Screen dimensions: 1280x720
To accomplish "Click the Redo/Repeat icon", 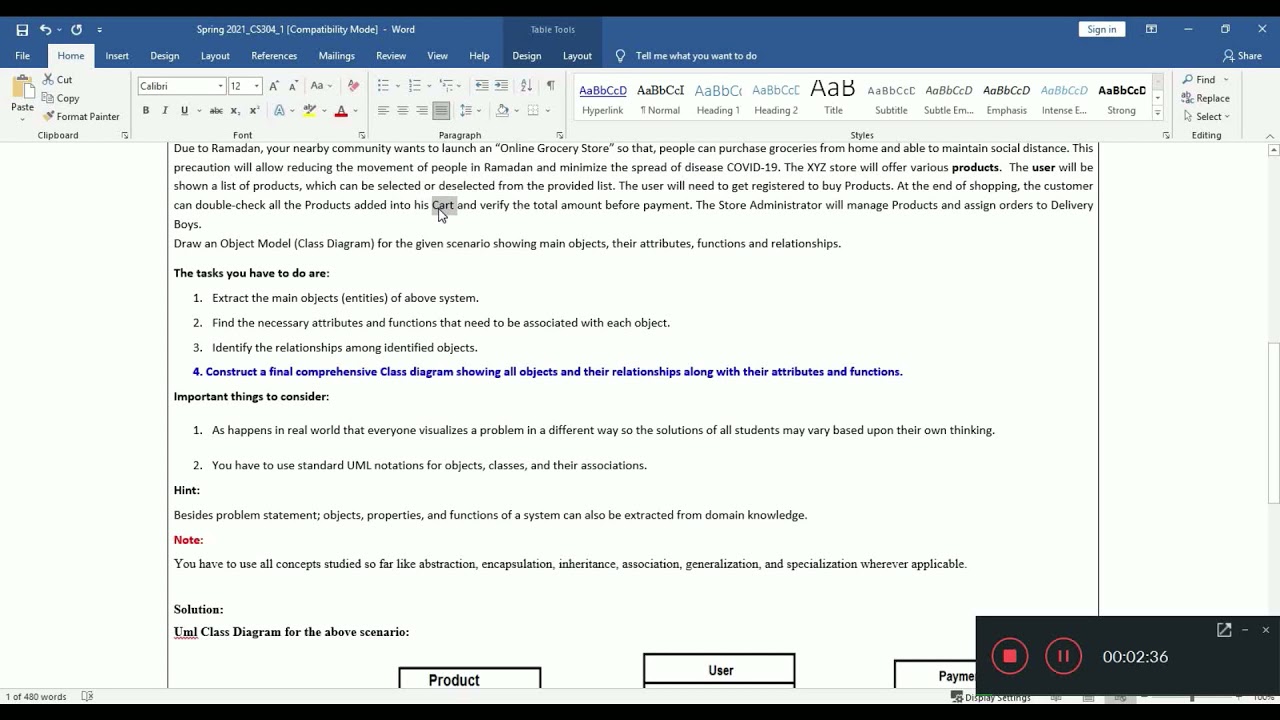I will pyautogui.click(x=76, y=30).
